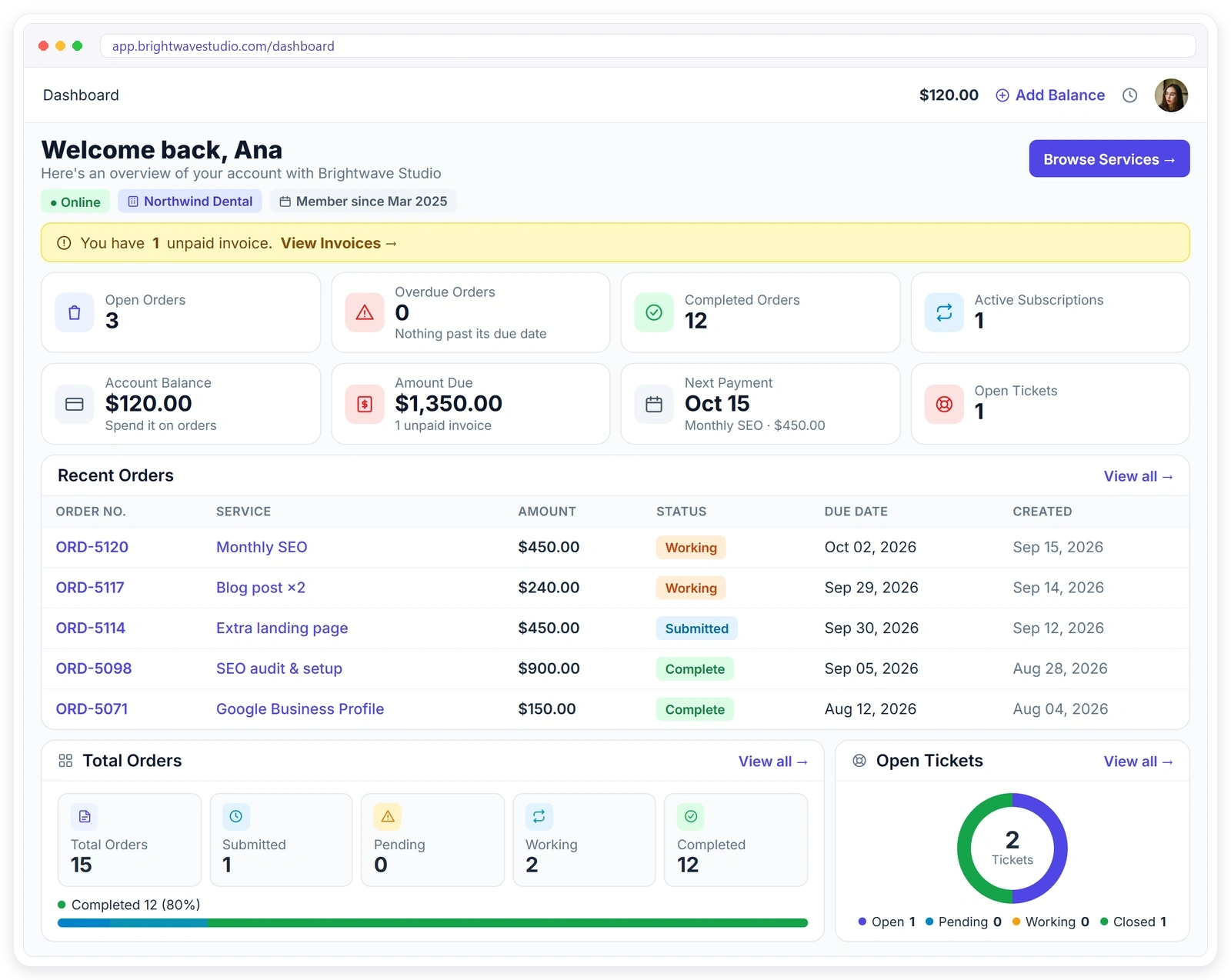Open the user profile avatar
1231x980 pixels.
coord(1171,95)
